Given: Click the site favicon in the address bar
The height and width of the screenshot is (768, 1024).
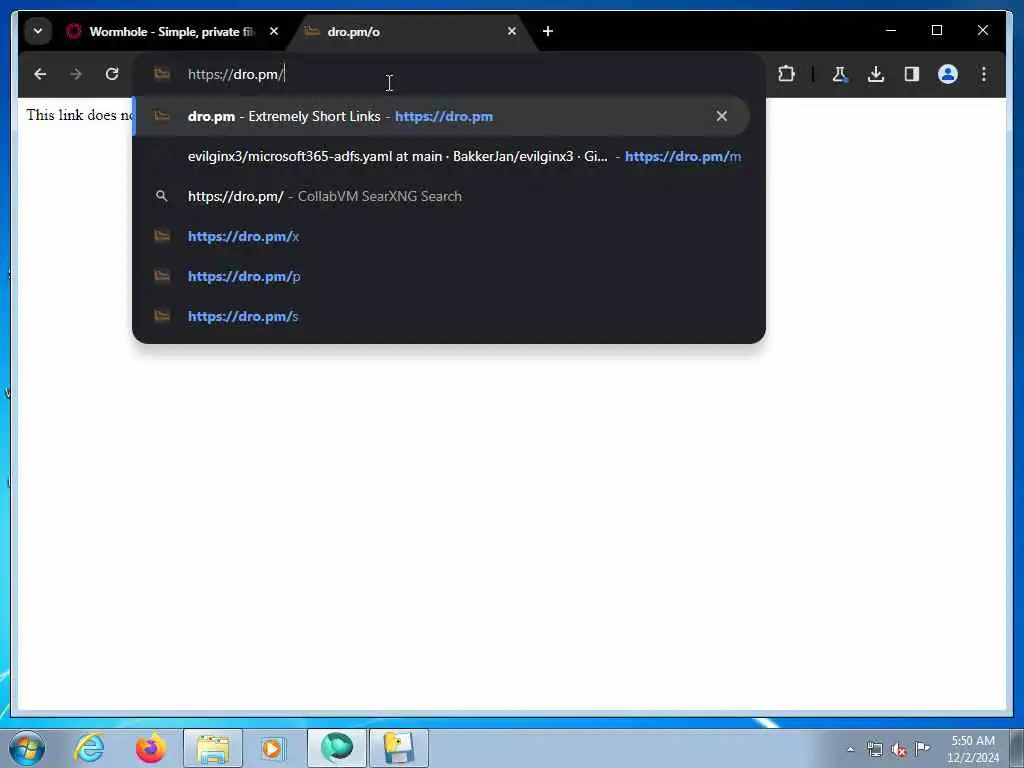Looking at the screenshot, I should [161, 74].
